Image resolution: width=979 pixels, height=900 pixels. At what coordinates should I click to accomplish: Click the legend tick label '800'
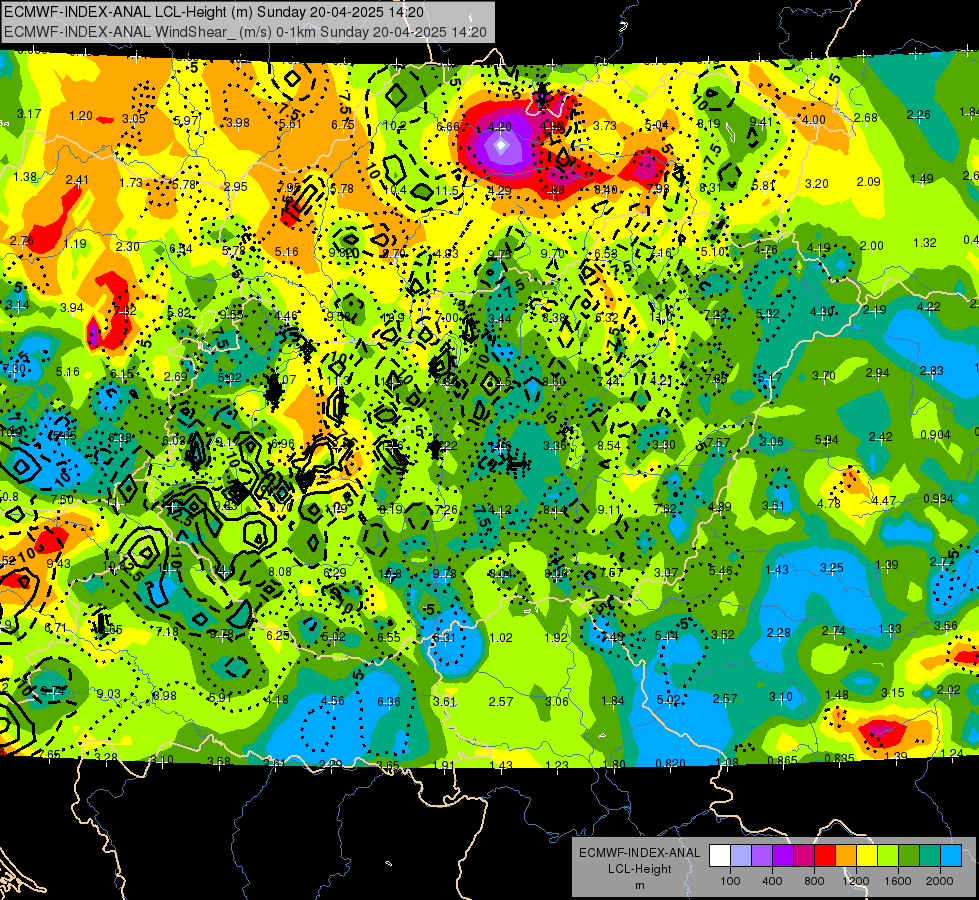pyautogui.click(x=814, y=881)
